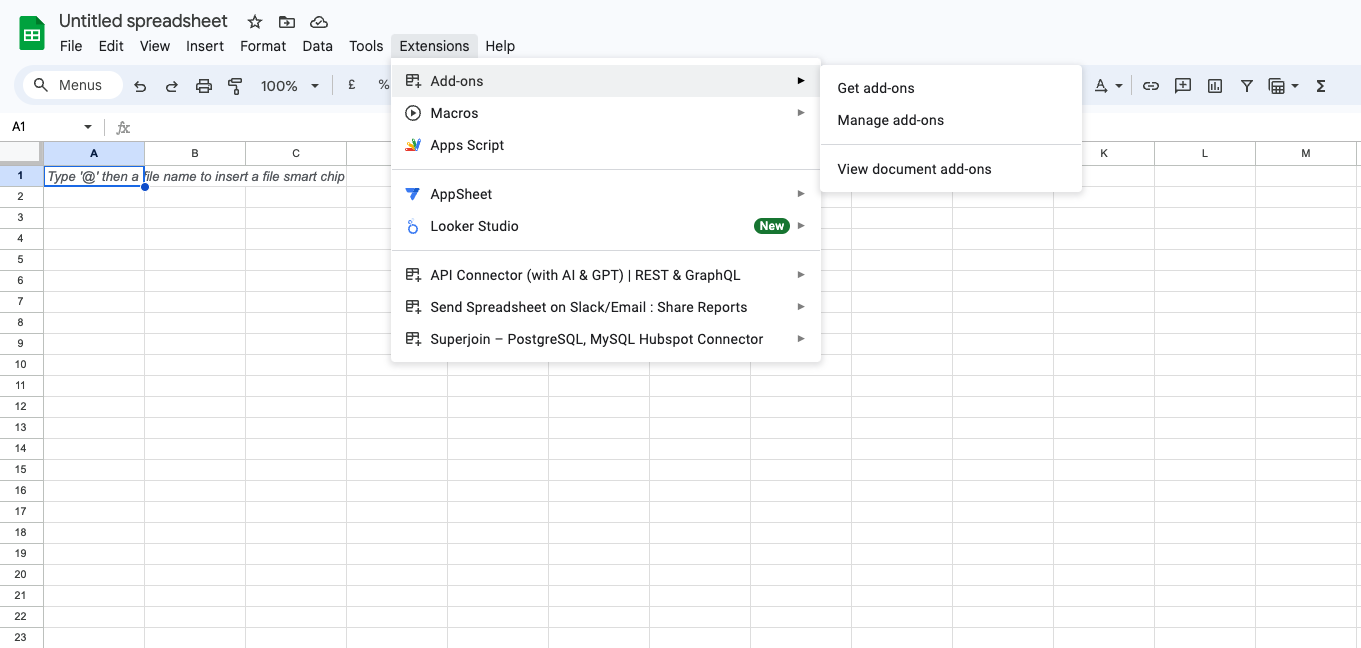The image size is (1361, 648).
Task: Select row 1 header
Action: (21, 175)
